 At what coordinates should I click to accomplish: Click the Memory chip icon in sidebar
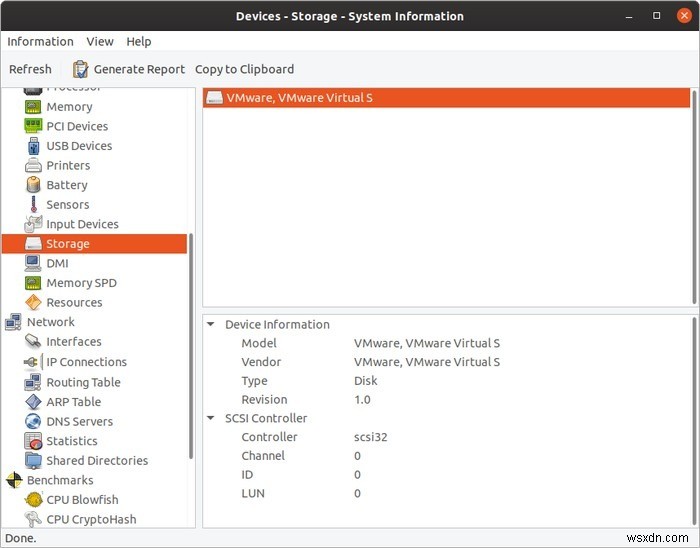33,107
